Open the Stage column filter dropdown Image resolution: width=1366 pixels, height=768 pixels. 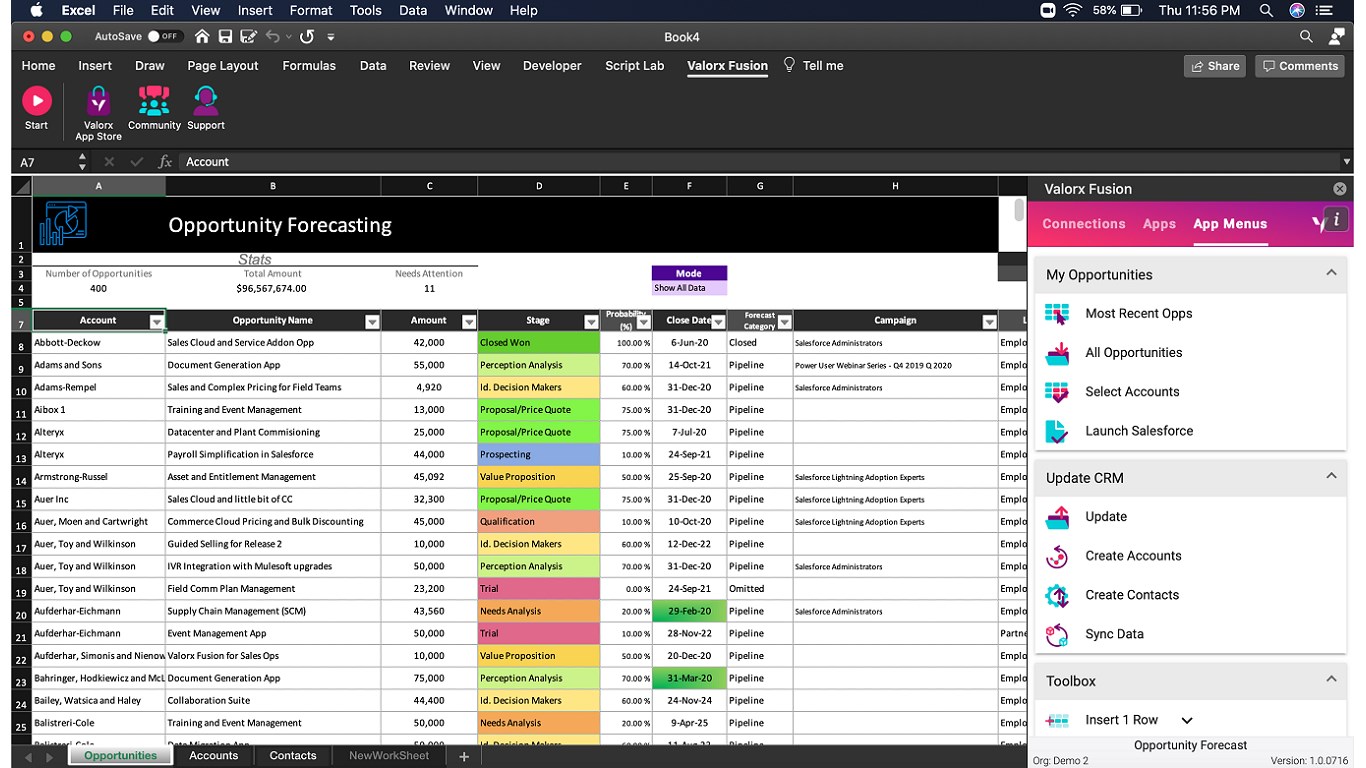pyautogui.click(x=591, y=322)
